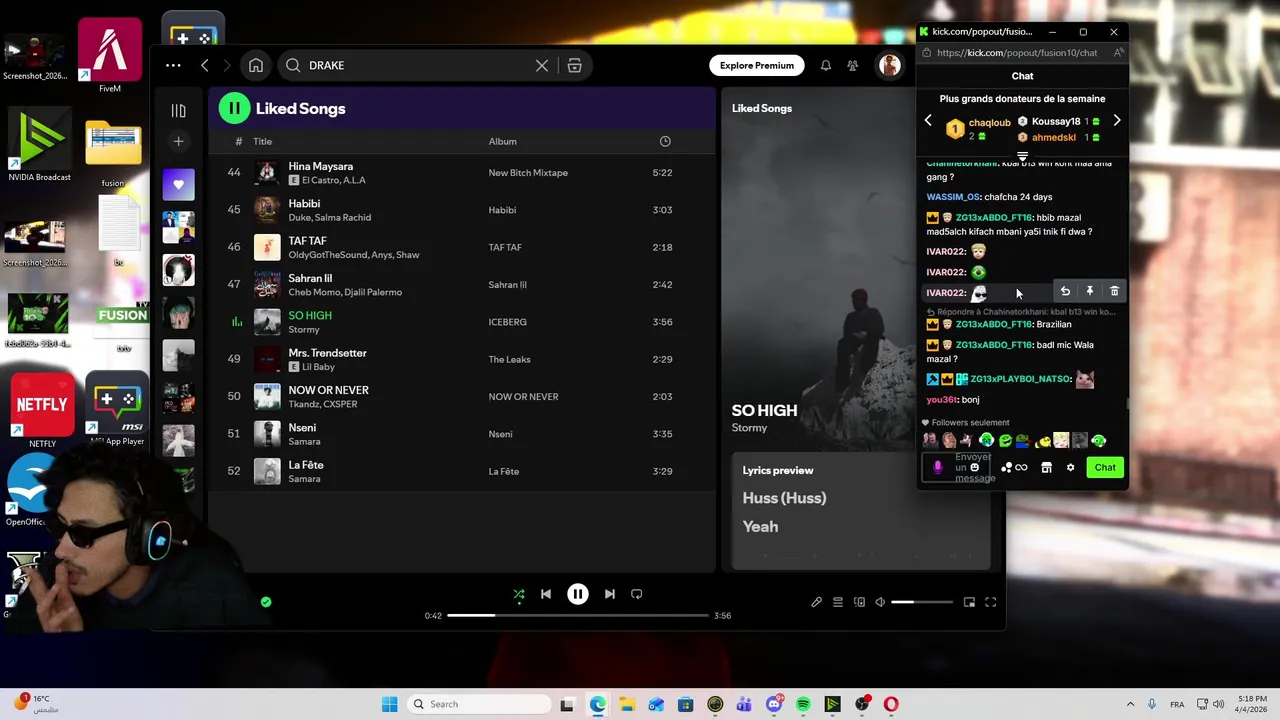Open Liked Songs heart tile in sidebar
The image size is (1280, 720).
point(179,184)
